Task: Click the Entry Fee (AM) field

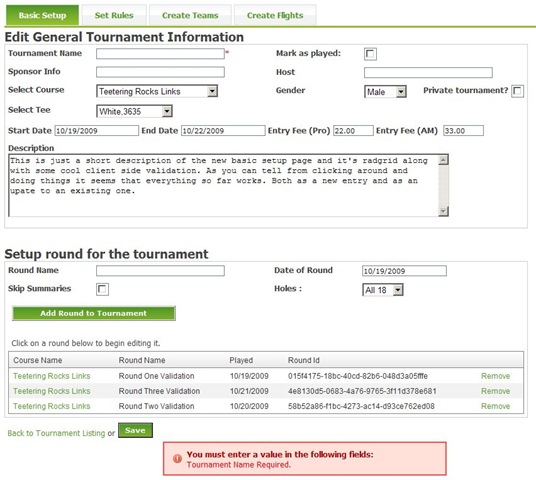Action: click(464, 131)
